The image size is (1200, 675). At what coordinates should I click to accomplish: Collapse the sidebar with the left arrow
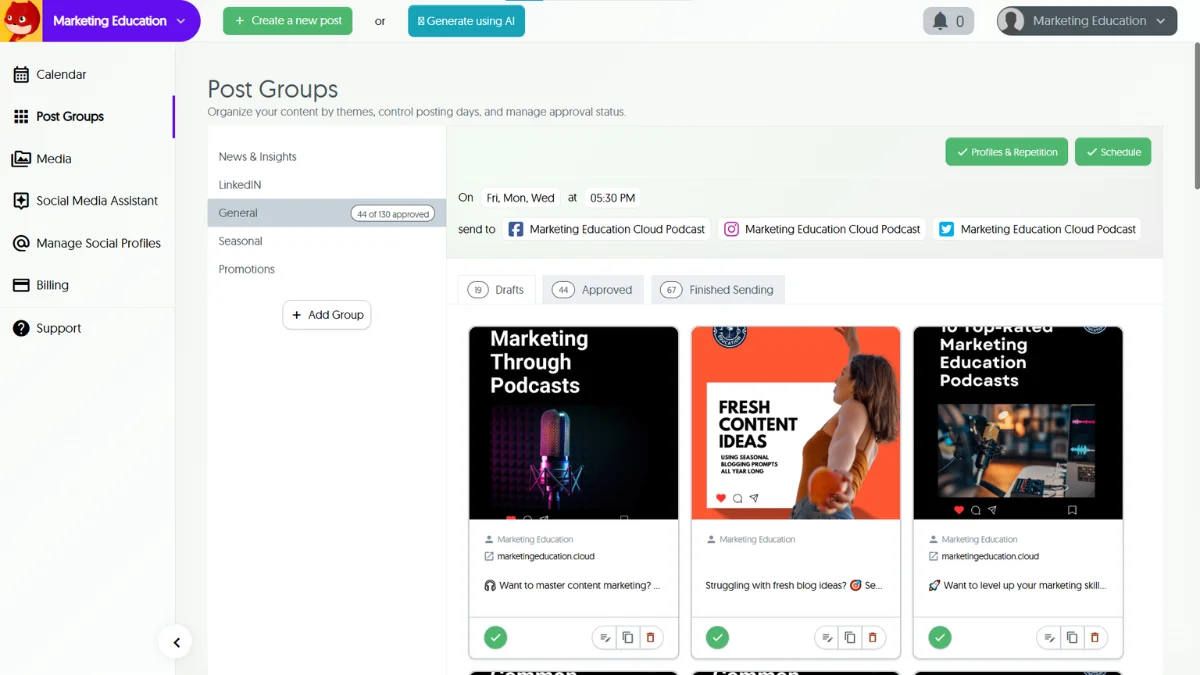pyautogui.click(x=176, y=643)
